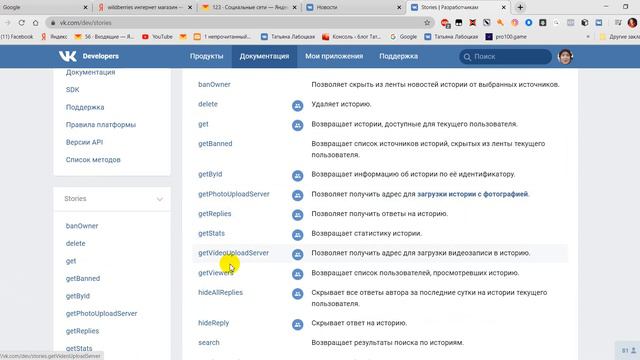Open the Google bookmark
The height and width of the screenshot is (360, 640).
[403, 37]
